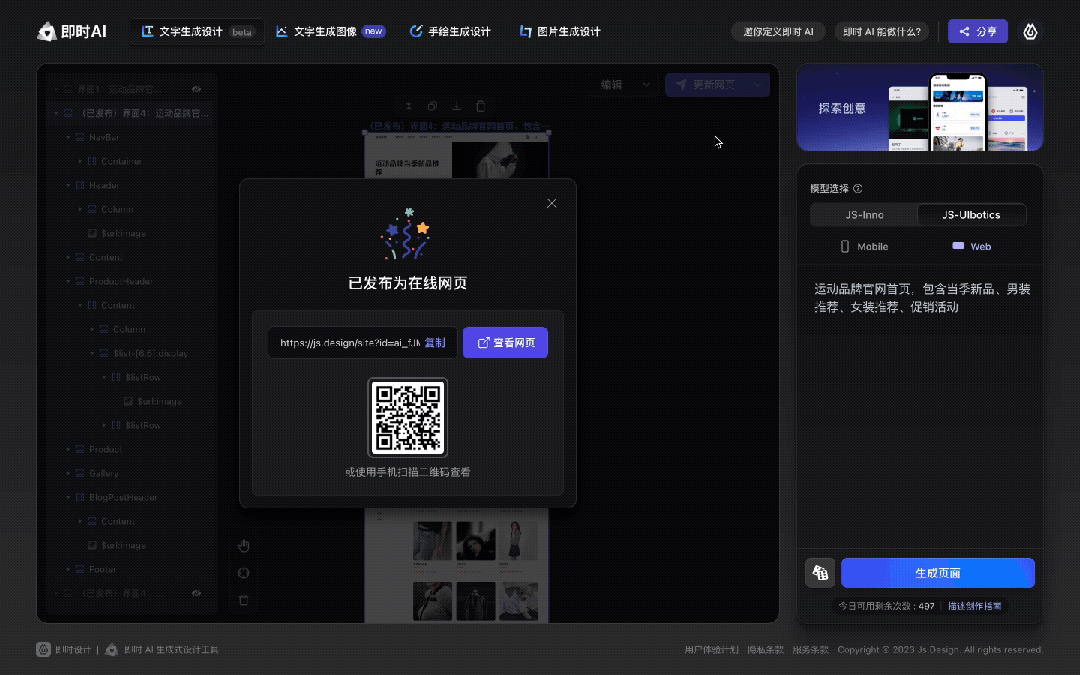Viewport: 1080px width, 675px height.
Task: Click the dice random-prompt icon
Action: tap(820, 572)
